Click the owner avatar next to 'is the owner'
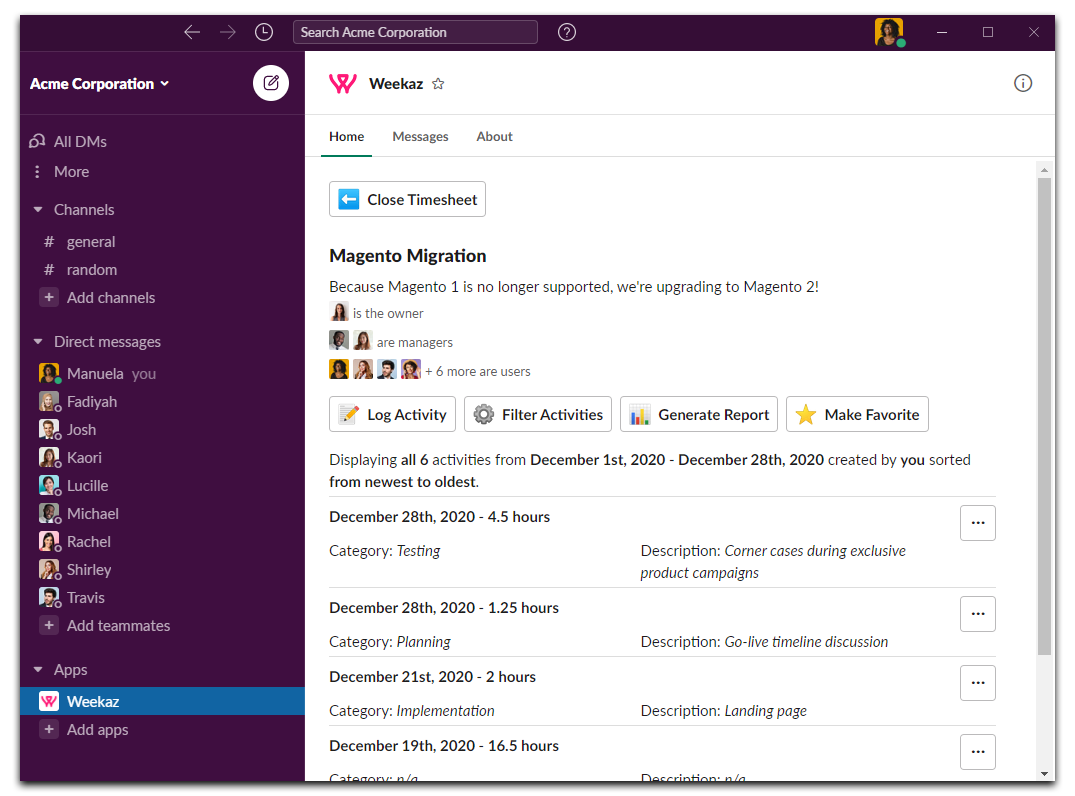Viewport: 1075px width, 796px height. pyautogui.click(x=339, y=312)
